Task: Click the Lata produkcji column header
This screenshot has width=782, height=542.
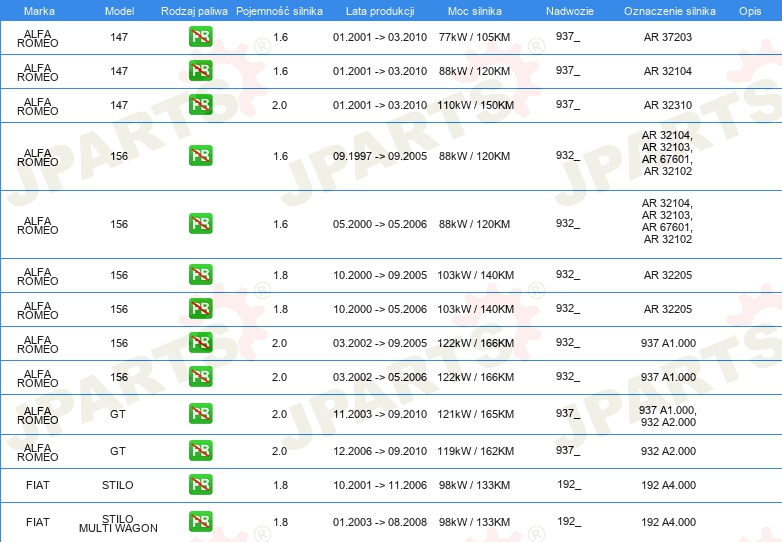Action: pos(380,11)
